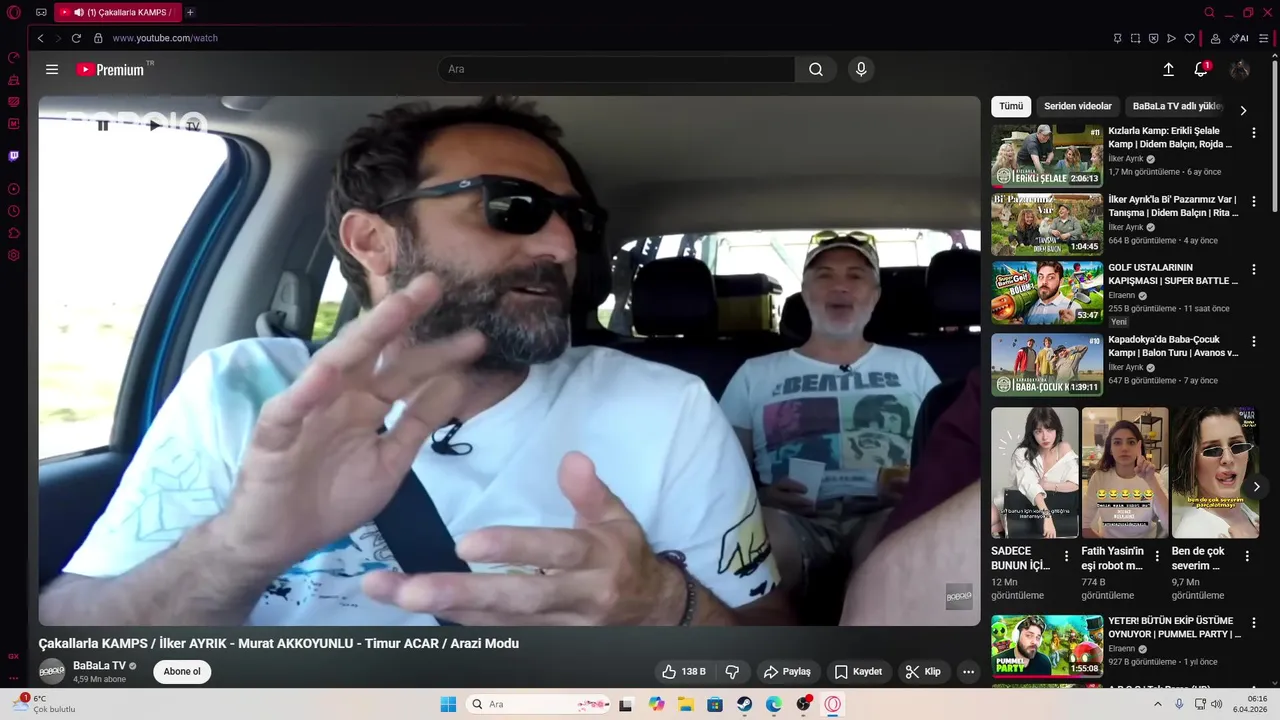Screen dimensions: 1280x720
Task: Go back to previous page
Action: click(x=41, y=38)
